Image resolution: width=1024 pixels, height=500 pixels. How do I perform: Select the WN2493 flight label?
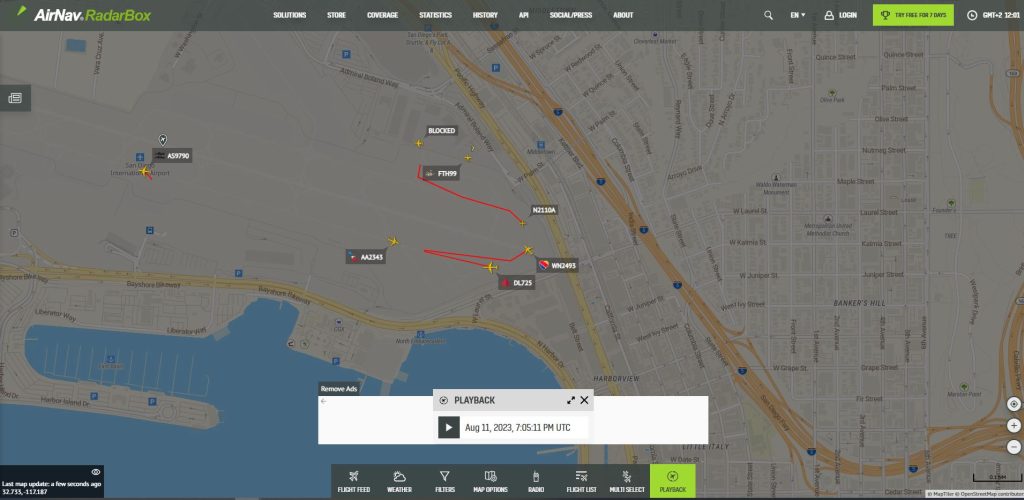coord(558,265)
